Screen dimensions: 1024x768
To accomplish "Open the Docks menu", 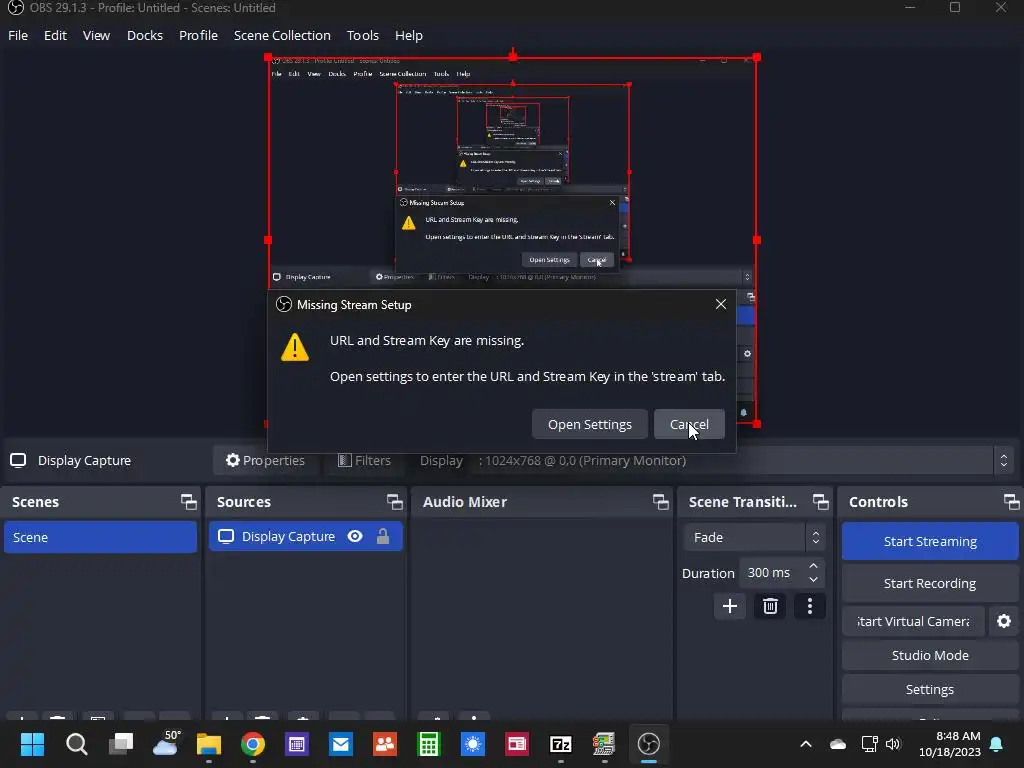I will click(144, 35).
